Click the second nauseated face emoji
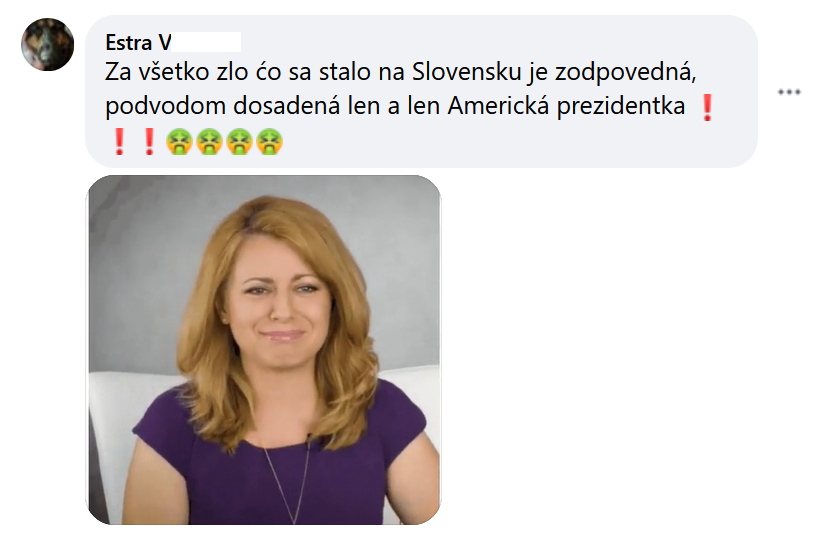 (210, 142)
